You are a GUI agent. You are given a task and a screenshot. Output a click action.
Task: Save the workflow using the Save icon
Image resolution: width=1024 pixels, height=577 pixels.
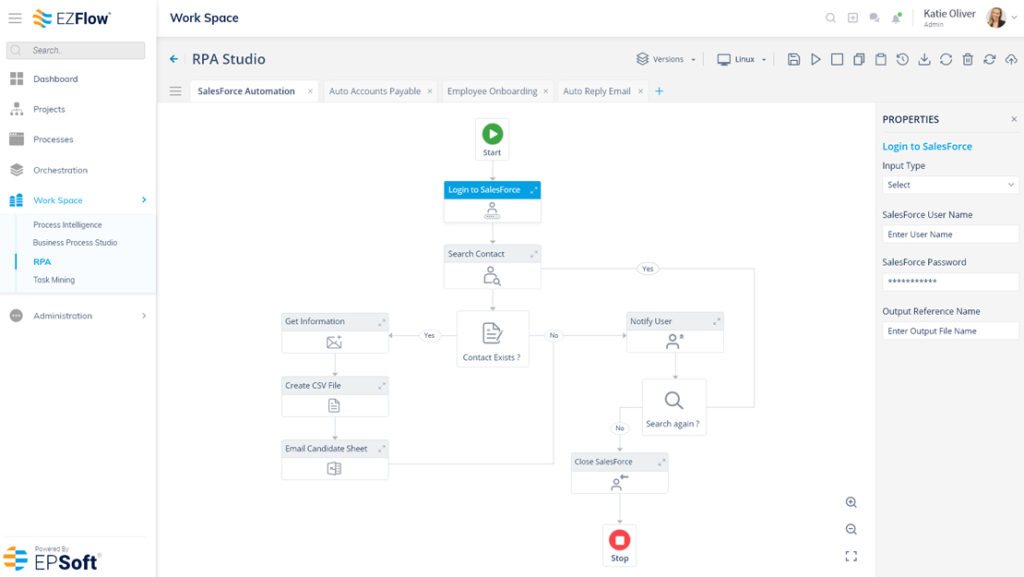coord(794,59)
